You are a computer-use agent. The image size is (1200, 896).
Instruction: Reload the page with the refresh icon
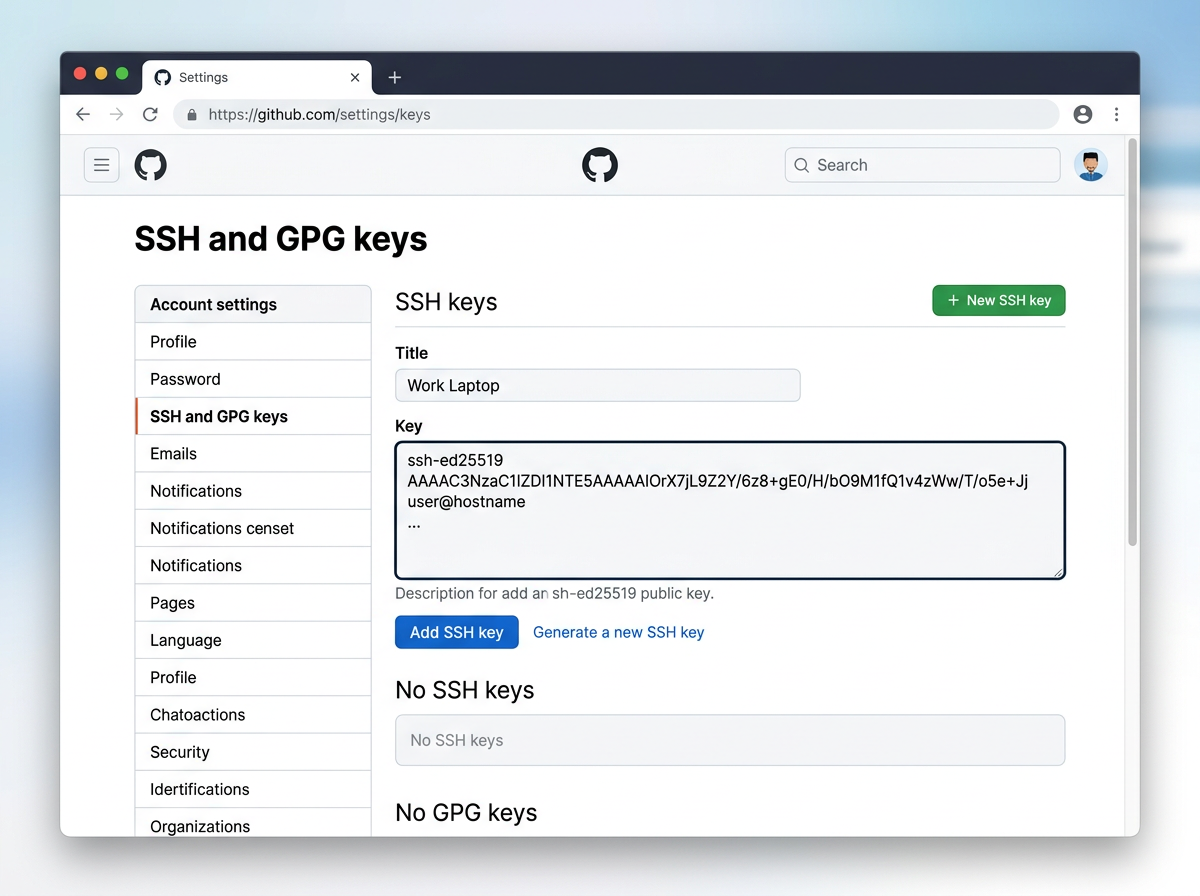point(150,114)
